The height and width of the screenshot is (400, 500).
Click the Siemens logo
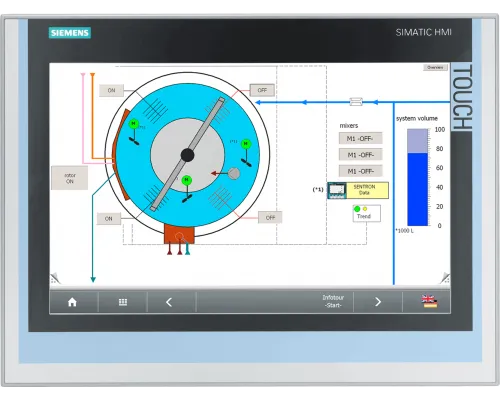click(70, 33)
